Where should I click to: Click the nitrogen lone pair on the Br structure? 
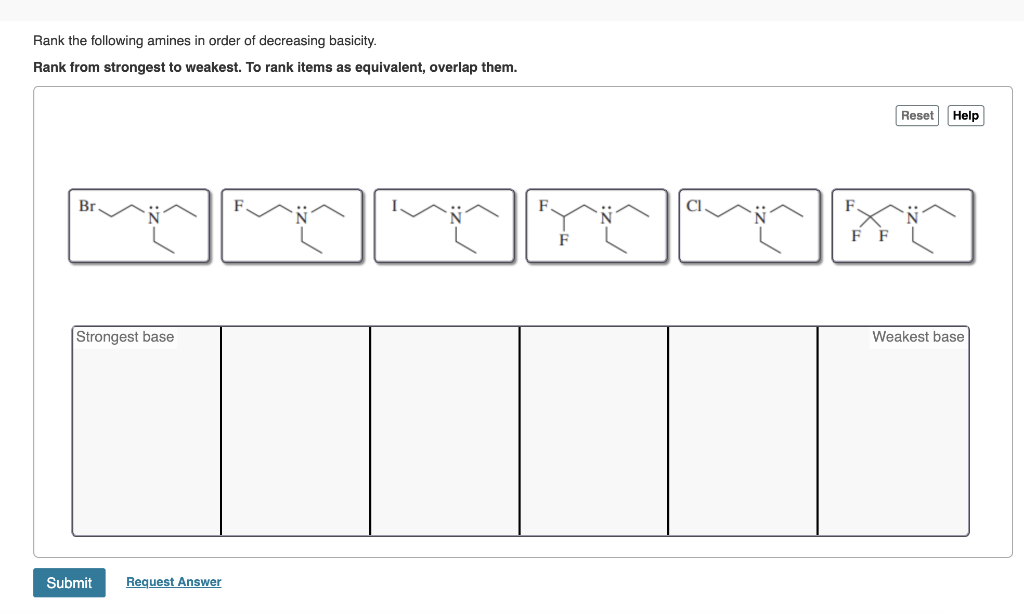click(x=152, y=207)
